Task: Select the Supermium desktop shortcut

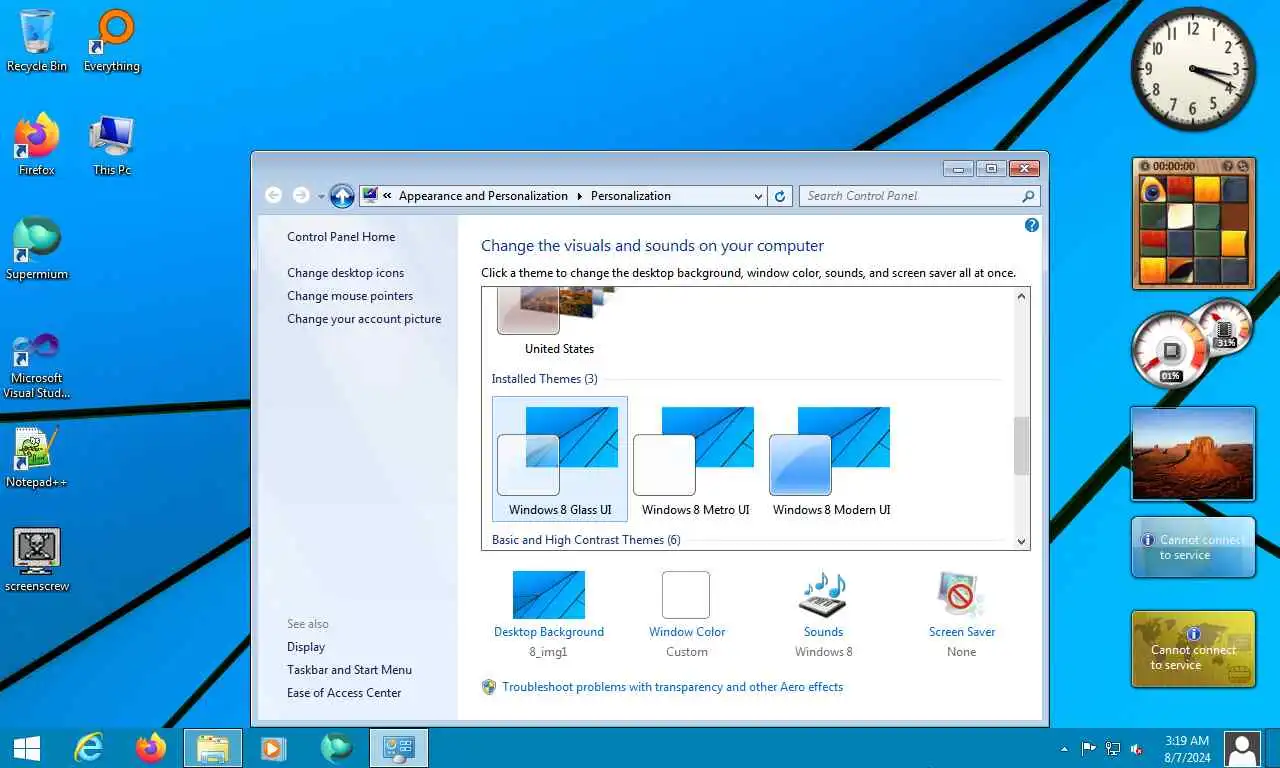Action: coord(37,249)
